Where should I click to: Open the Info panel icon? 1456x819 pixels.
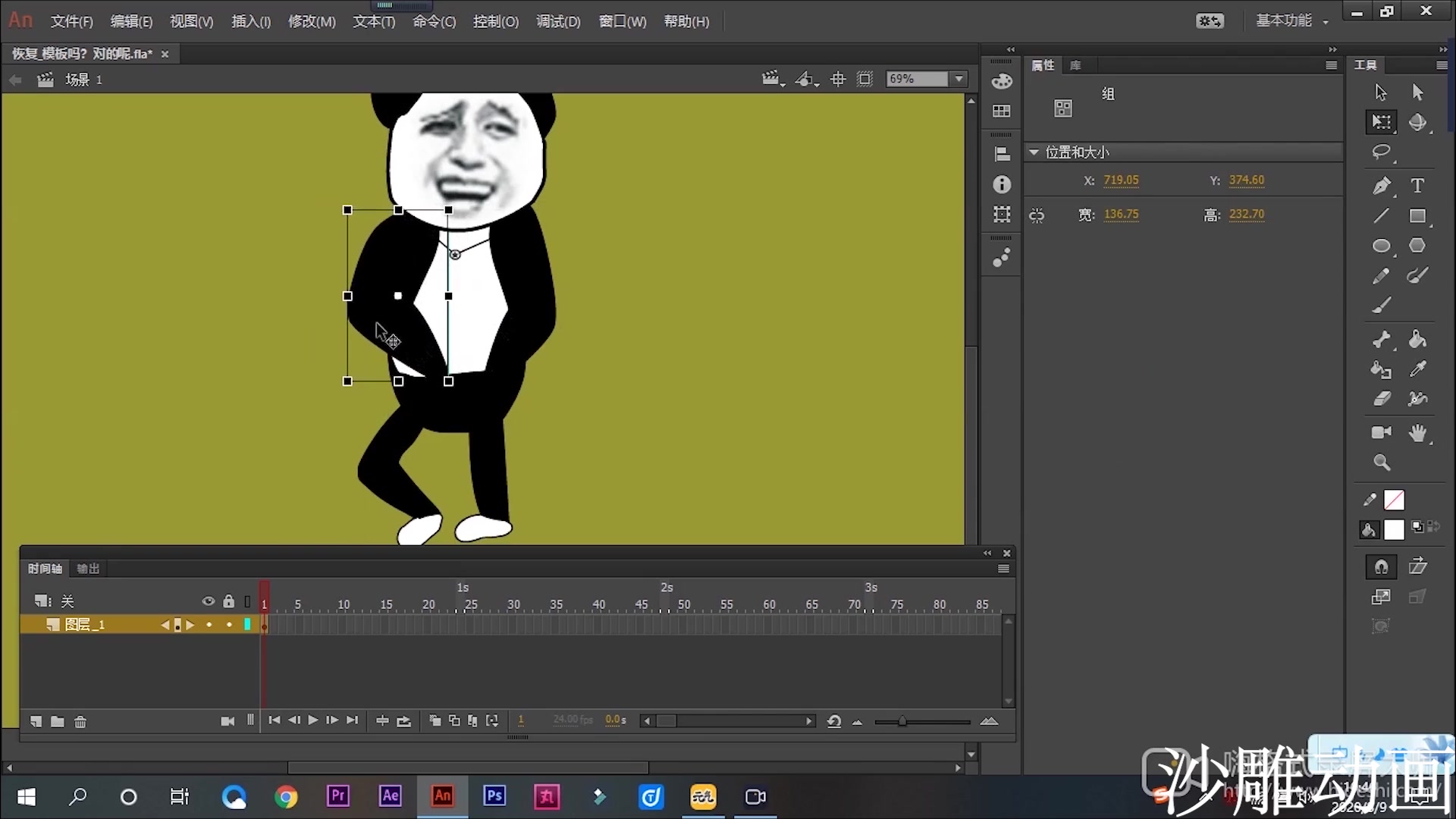click(x=1002, y=184)
